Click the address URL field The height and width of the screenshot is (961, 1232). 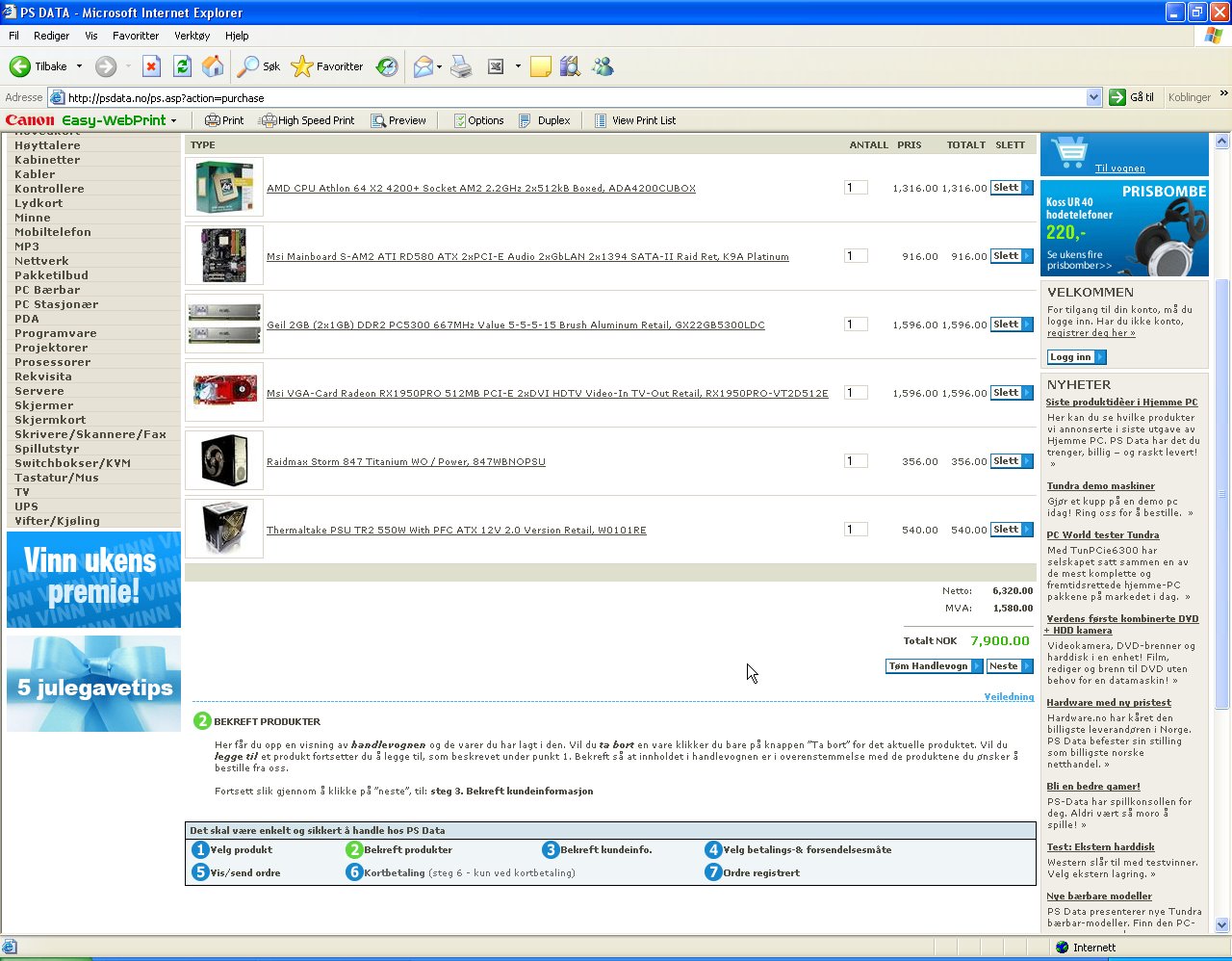click(x=576, y=97)
